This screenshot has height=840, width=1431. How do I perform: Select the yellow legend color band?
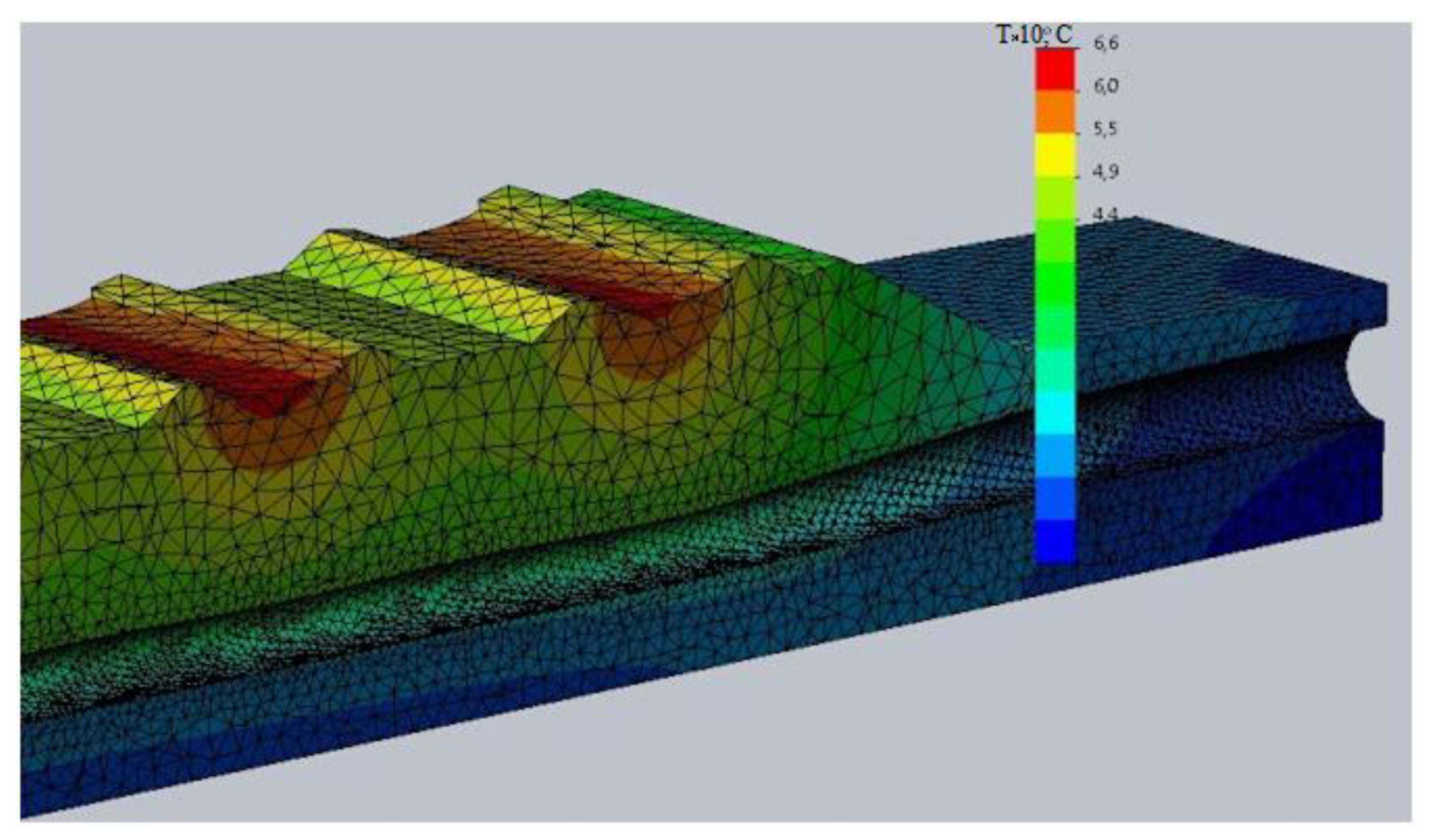click(1055, 155)
